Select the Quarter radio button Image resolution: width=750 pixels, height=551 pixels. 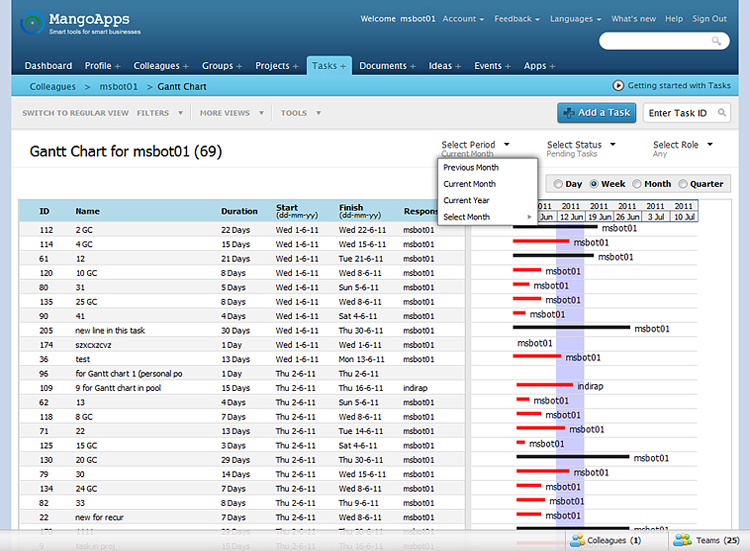click(x=683, y=184)
